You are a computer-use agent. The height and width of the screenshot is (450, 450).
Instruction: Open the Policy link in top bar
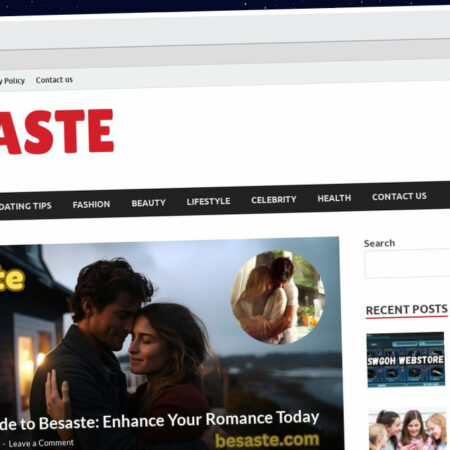pos(12,81)
